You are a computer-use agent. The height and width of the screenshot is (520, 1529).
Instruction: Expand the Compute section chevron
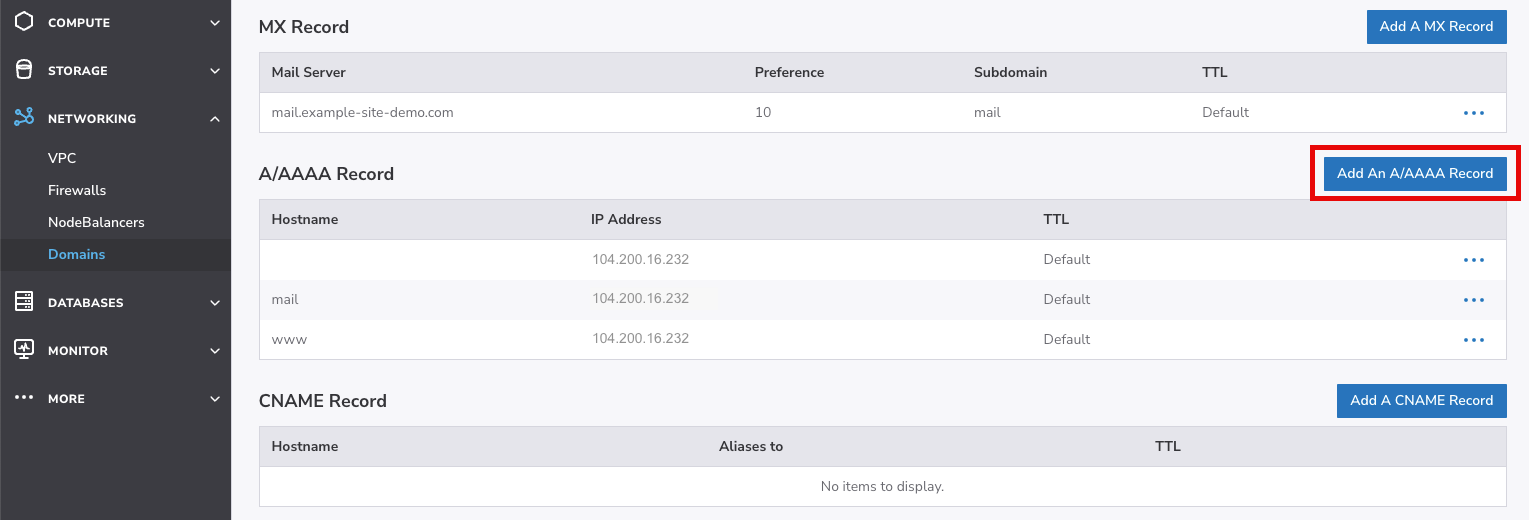tap(215, 23)
